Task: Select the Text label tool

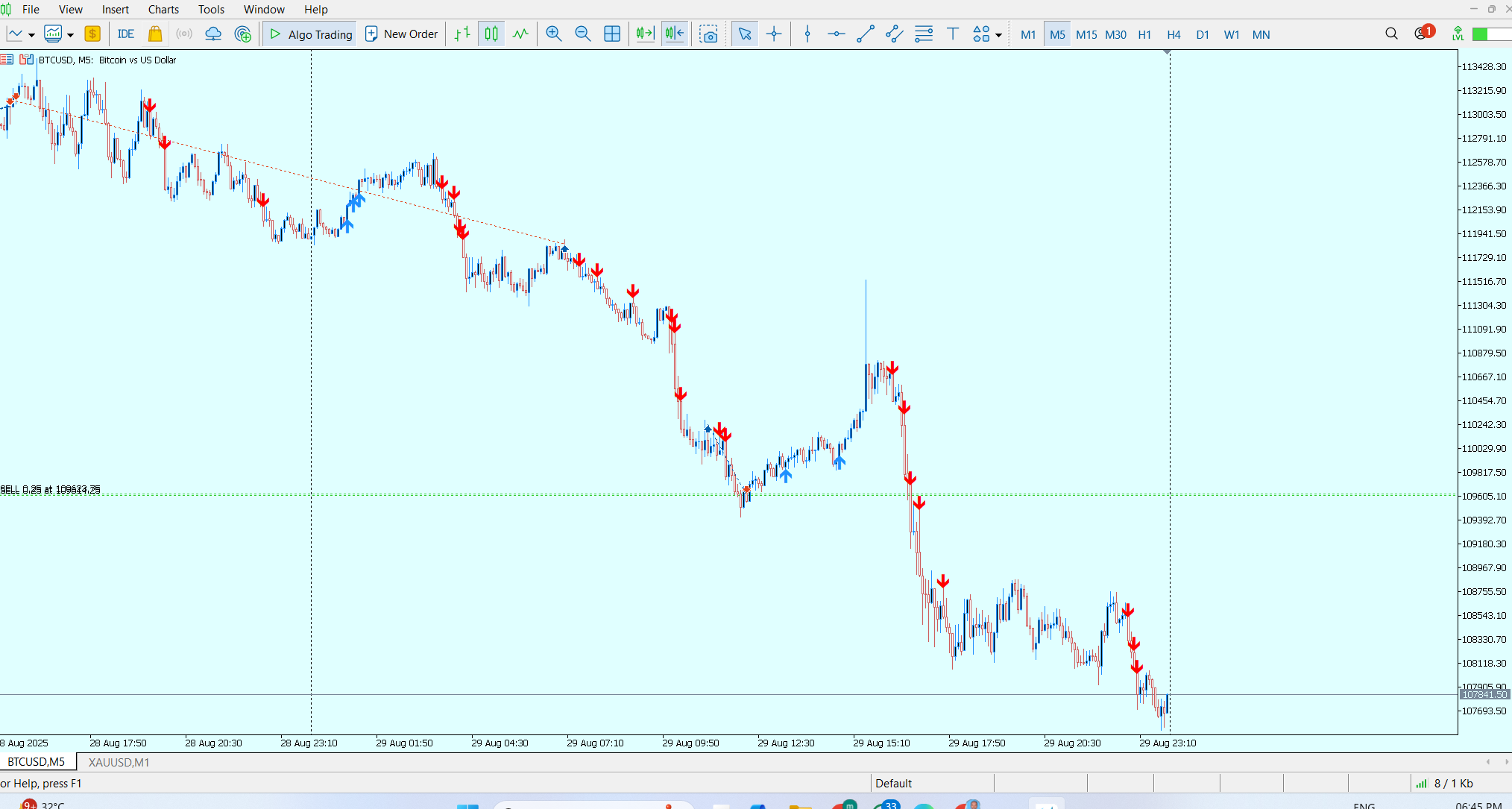Action: point(952,34)
